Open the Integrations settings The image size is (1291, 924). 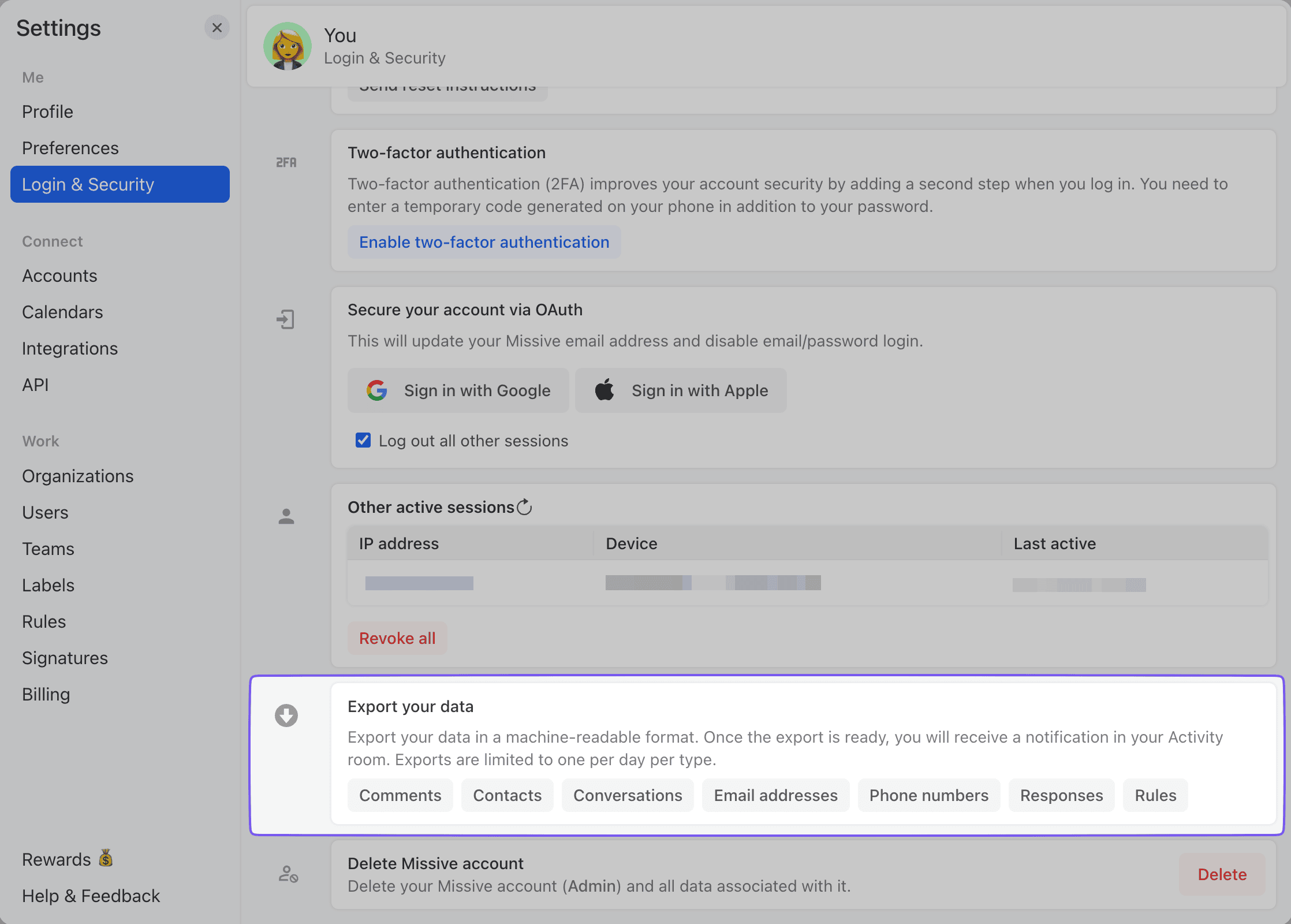[69, 348]
